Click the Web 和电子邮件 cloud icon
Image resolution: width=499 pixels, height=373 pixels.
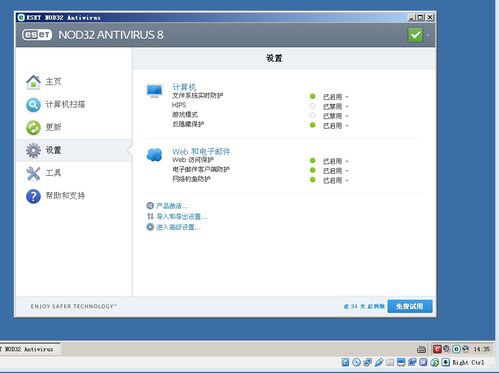tap(154, 155)
